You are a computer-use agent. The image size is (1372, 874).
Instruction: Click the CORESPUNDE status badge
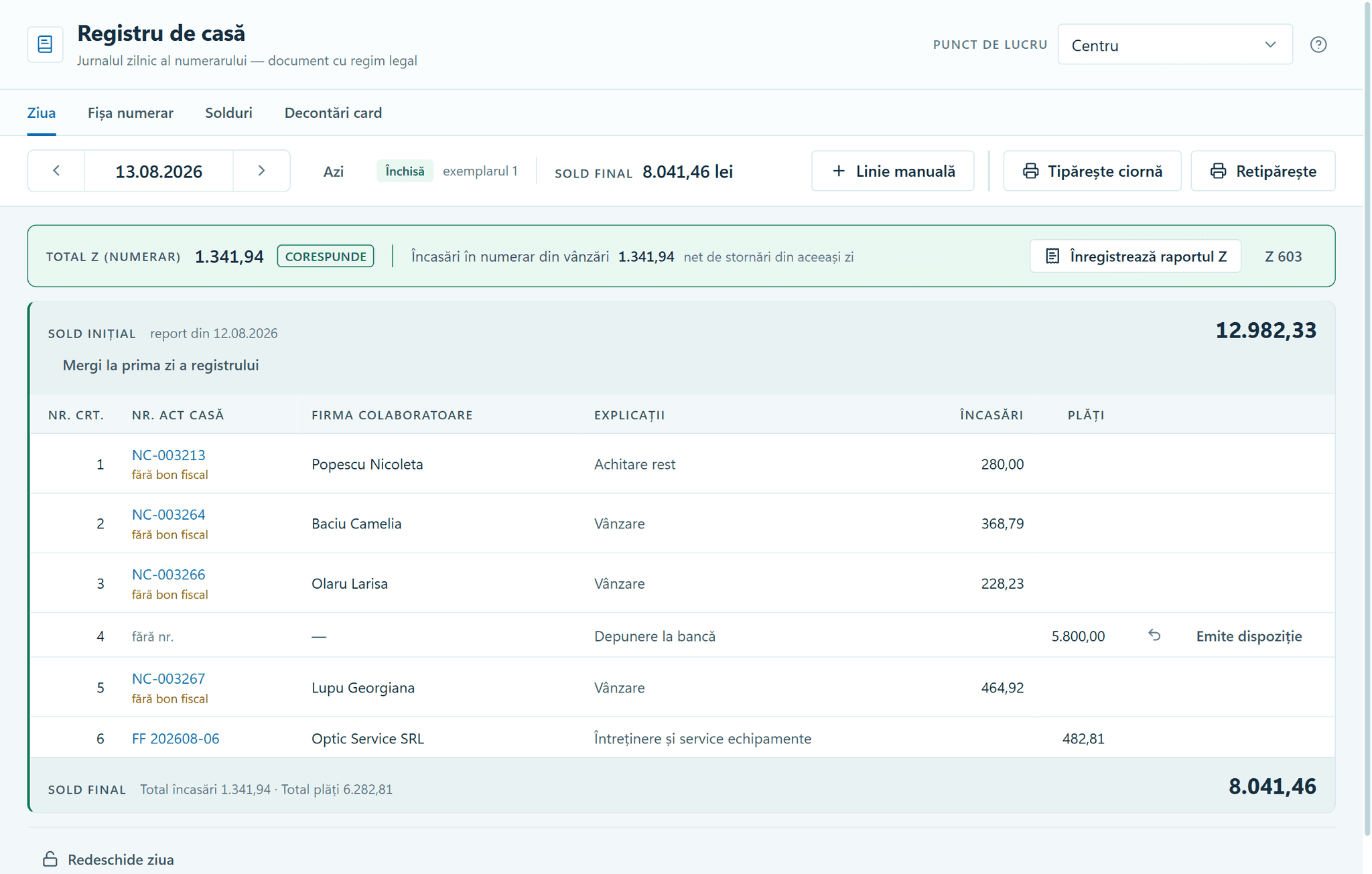(326, 257)
